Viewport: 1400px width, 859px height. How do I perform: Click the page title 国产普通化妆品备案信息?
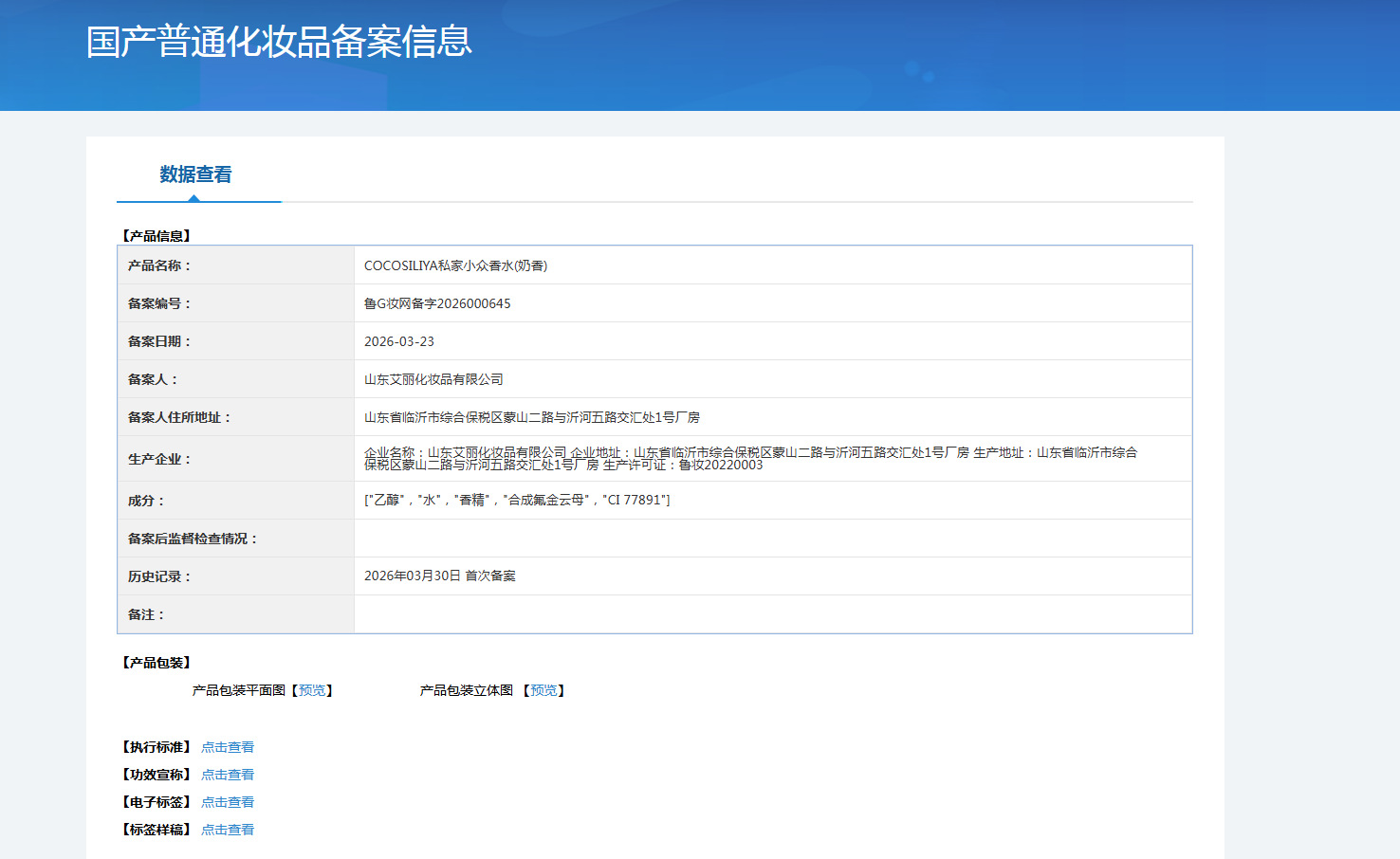click(x=279, y=42)
